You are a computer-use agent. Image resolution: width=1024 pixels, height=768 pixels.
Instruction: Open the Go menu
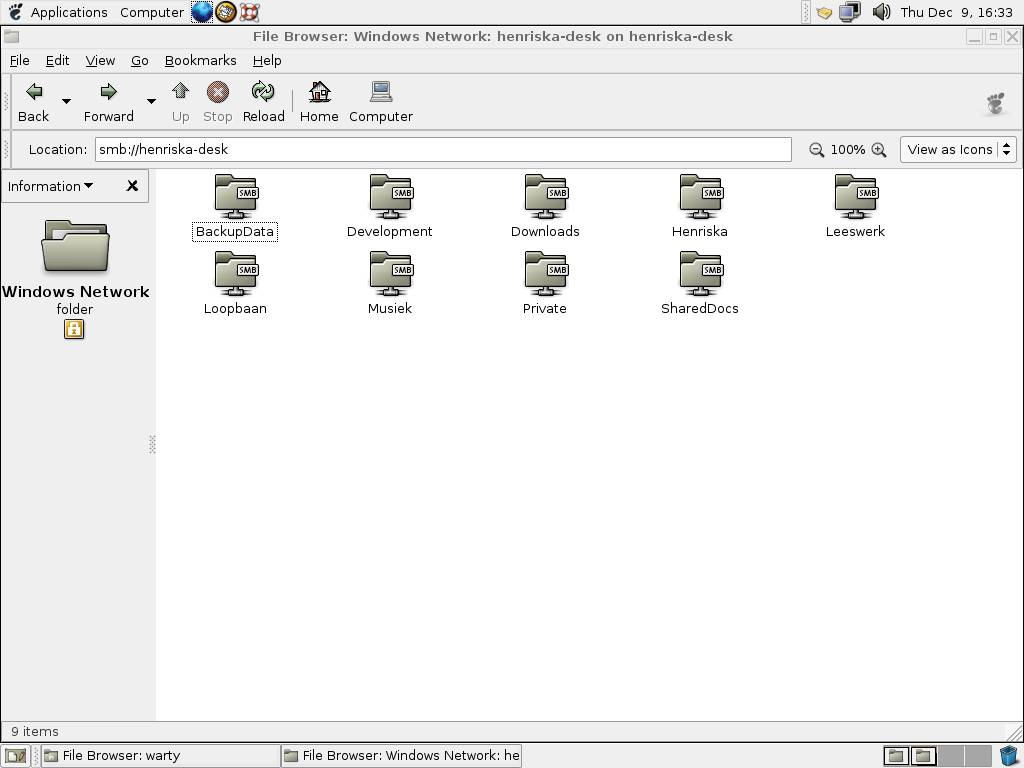tap(139, 60)
